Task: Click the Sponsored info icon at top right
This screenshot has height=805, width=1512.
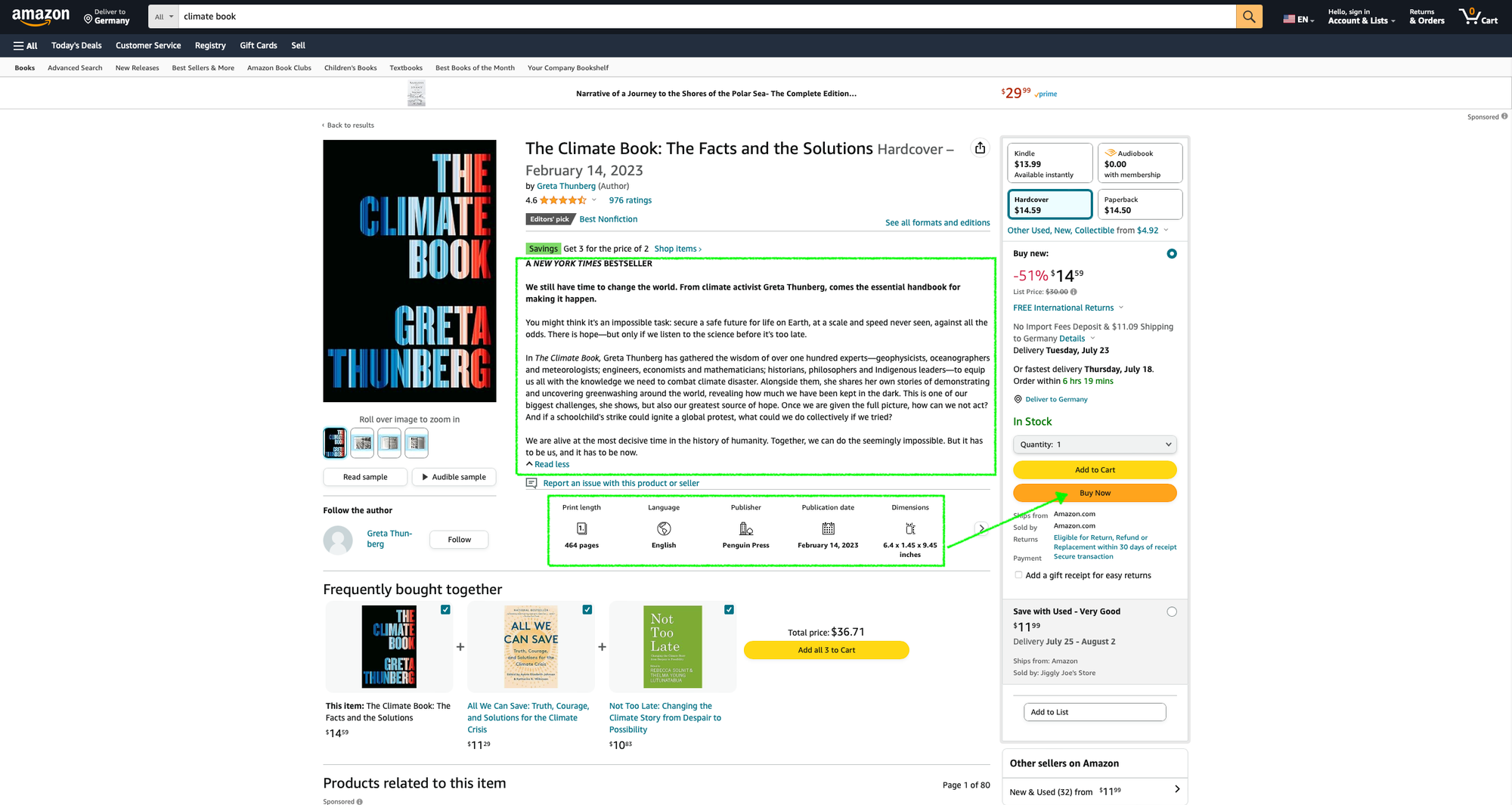Action: point(1504,116)
